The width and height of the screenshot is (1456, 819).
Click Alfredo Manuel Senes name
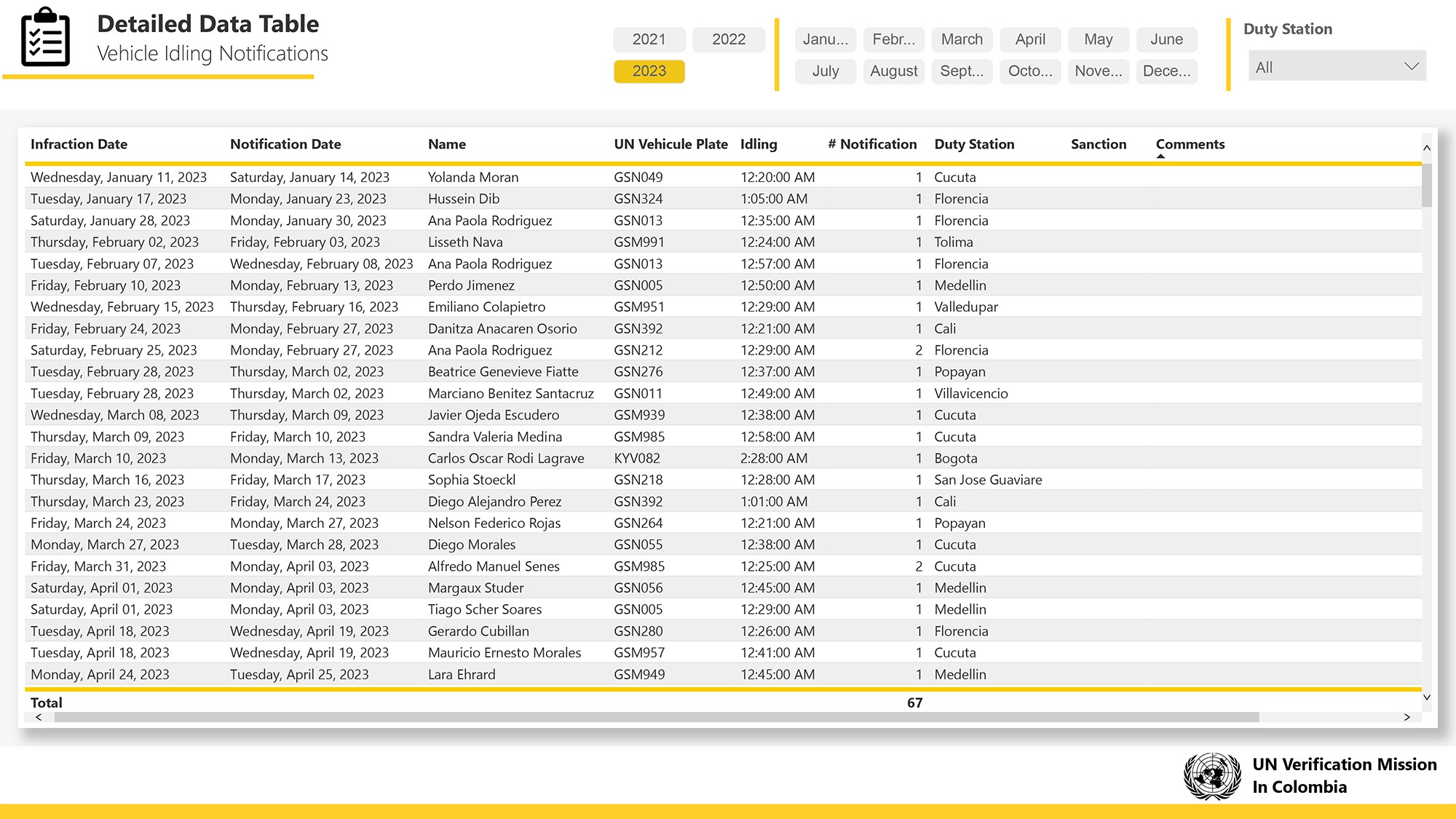494,566
